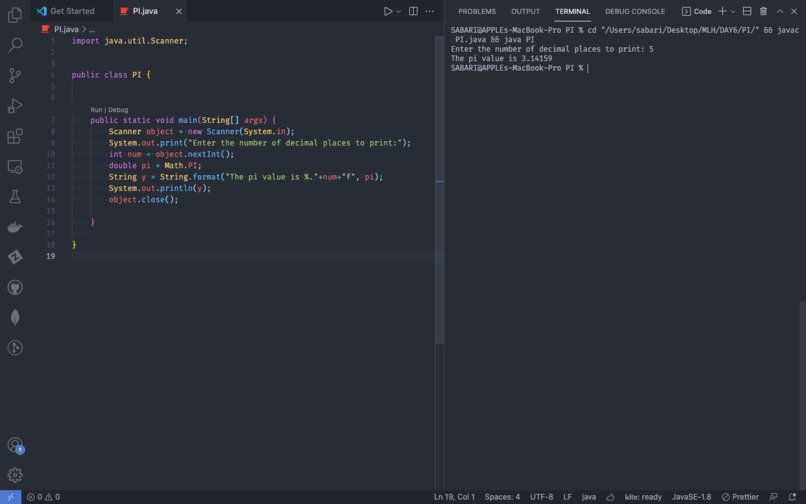The image size is (806, 504).
Task: Open the circled git branch icon view
Action: coord(15,348)
